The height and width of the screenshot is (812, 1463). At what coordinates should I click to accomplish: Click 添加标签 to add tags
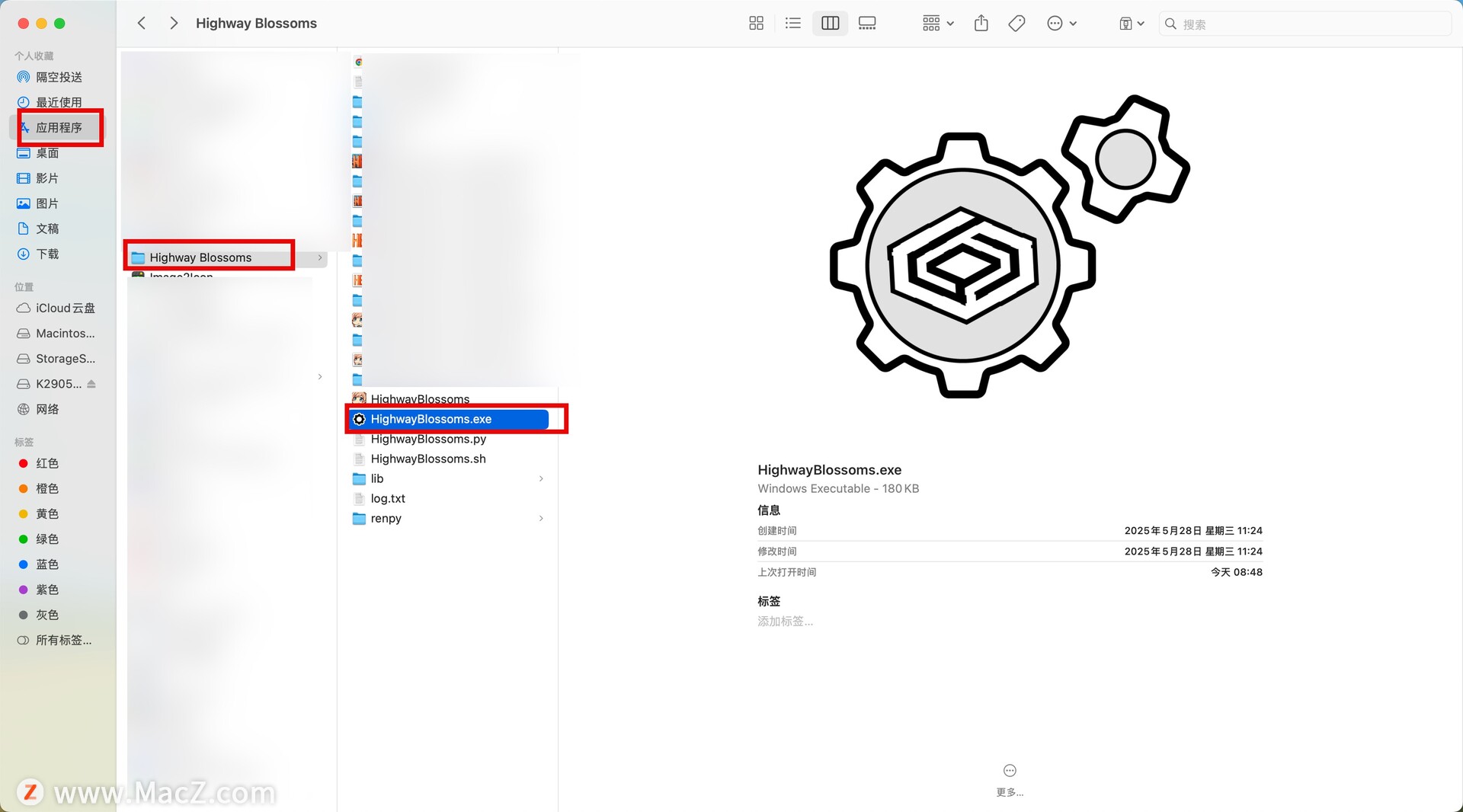point(785,622)
